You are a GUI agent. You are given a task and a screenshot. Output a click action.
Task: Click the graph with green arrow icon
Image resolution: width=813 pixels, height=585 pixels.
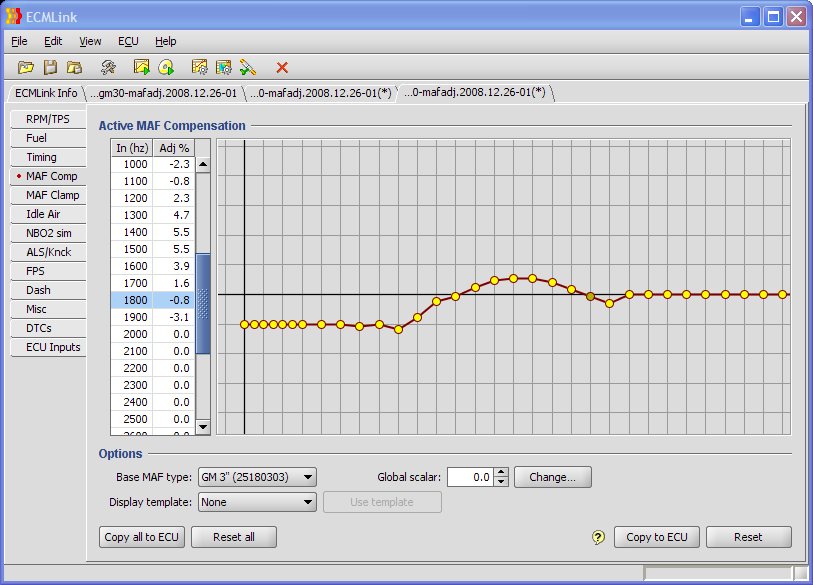click(142, 67)
